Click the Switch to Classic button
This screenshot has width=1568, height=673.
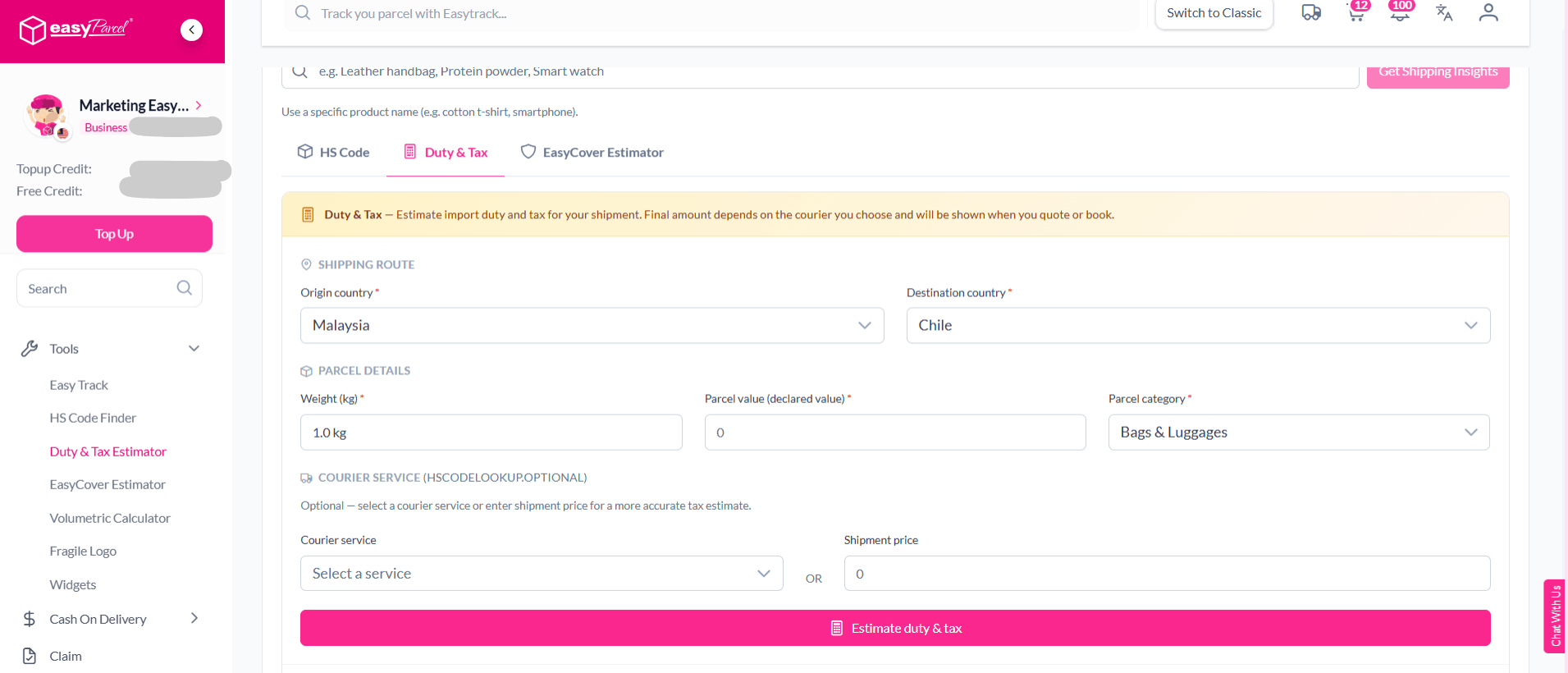(1214, 13)
